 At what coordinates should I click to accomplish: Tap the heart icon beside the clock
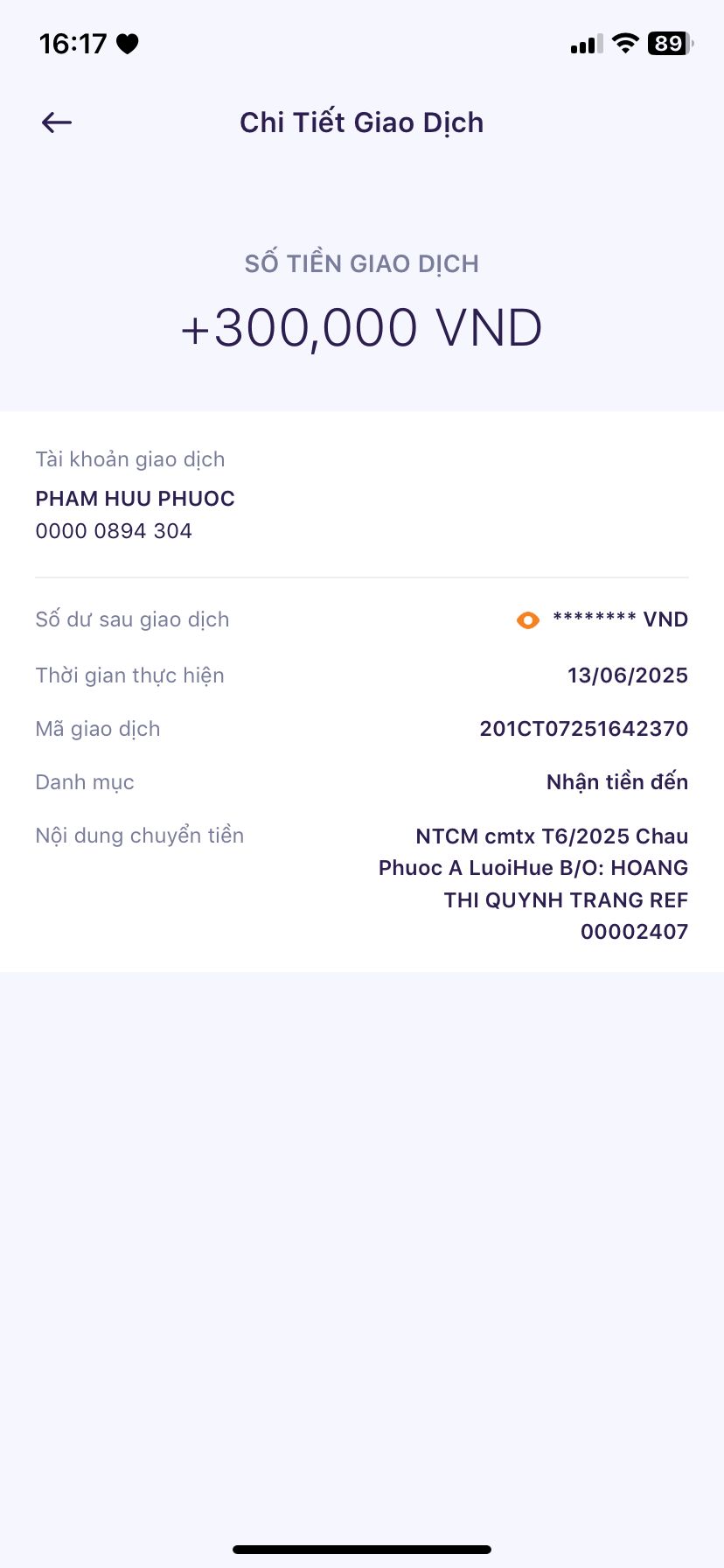(x=128, y=44)
